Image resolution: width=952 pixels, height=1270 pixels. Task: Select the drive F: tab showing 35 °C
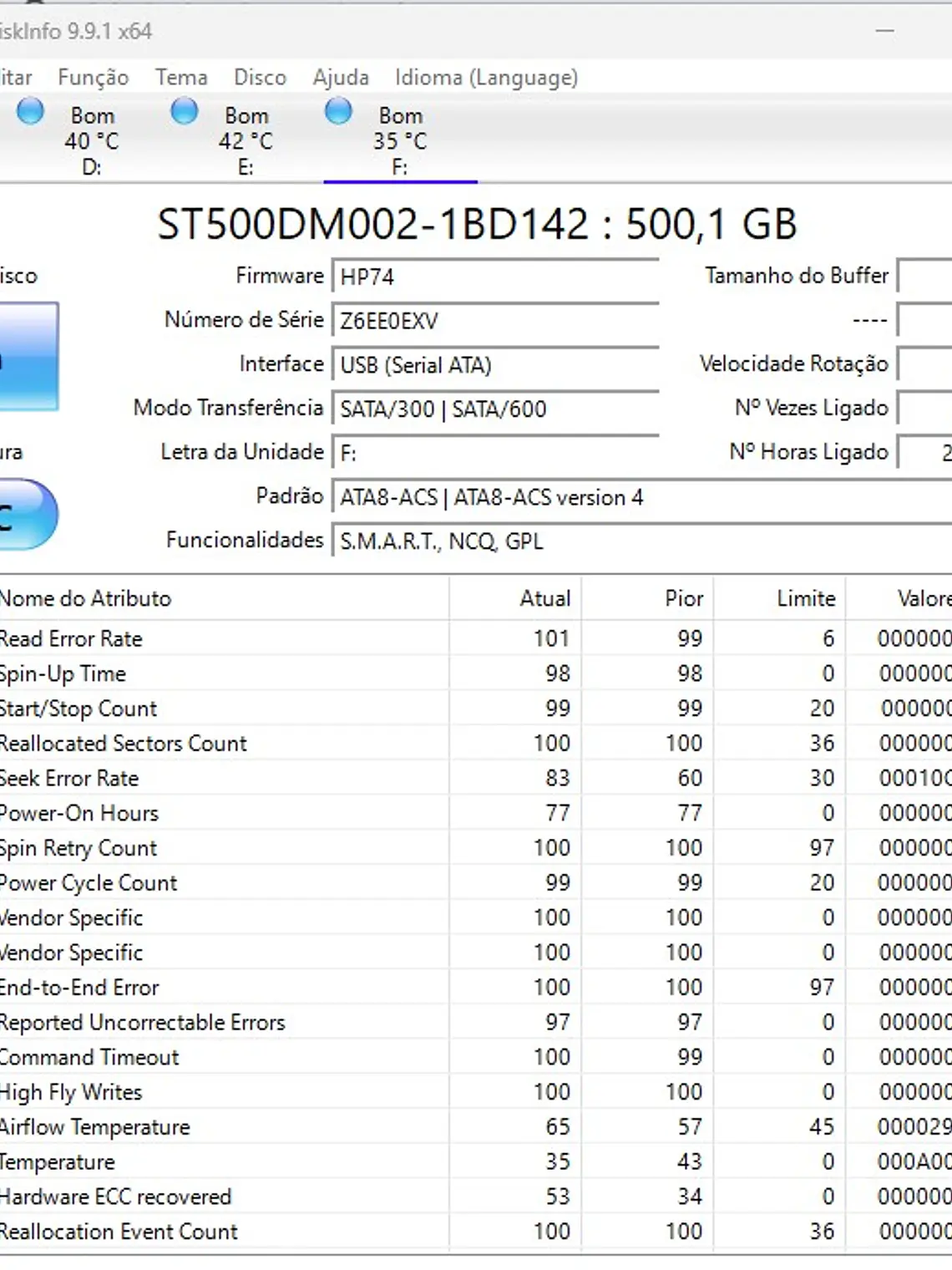point(400,139)
